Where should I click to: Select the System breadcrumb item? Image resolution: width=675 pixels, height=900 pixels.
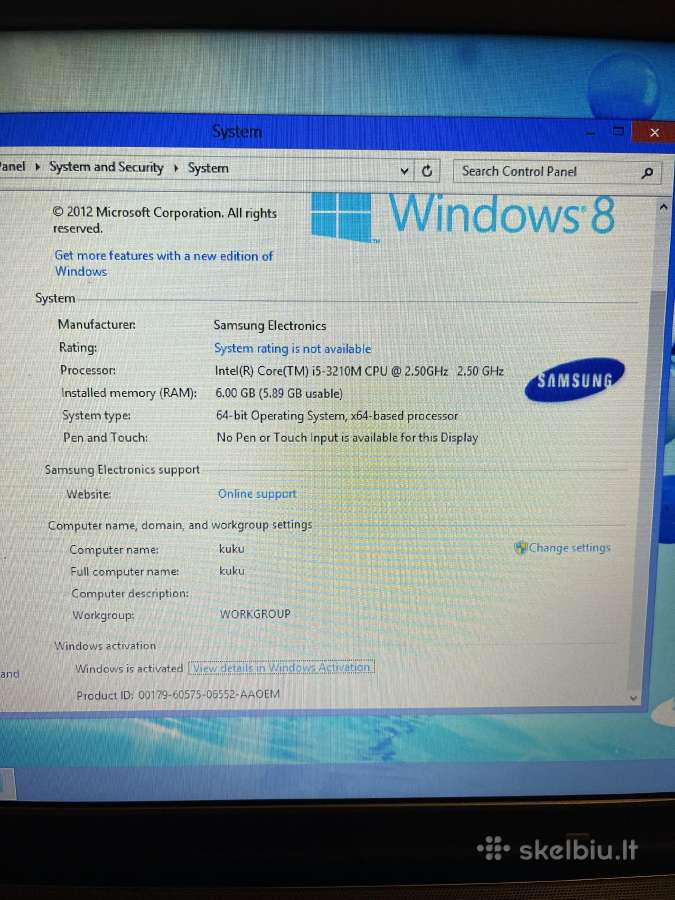[208, 168]
